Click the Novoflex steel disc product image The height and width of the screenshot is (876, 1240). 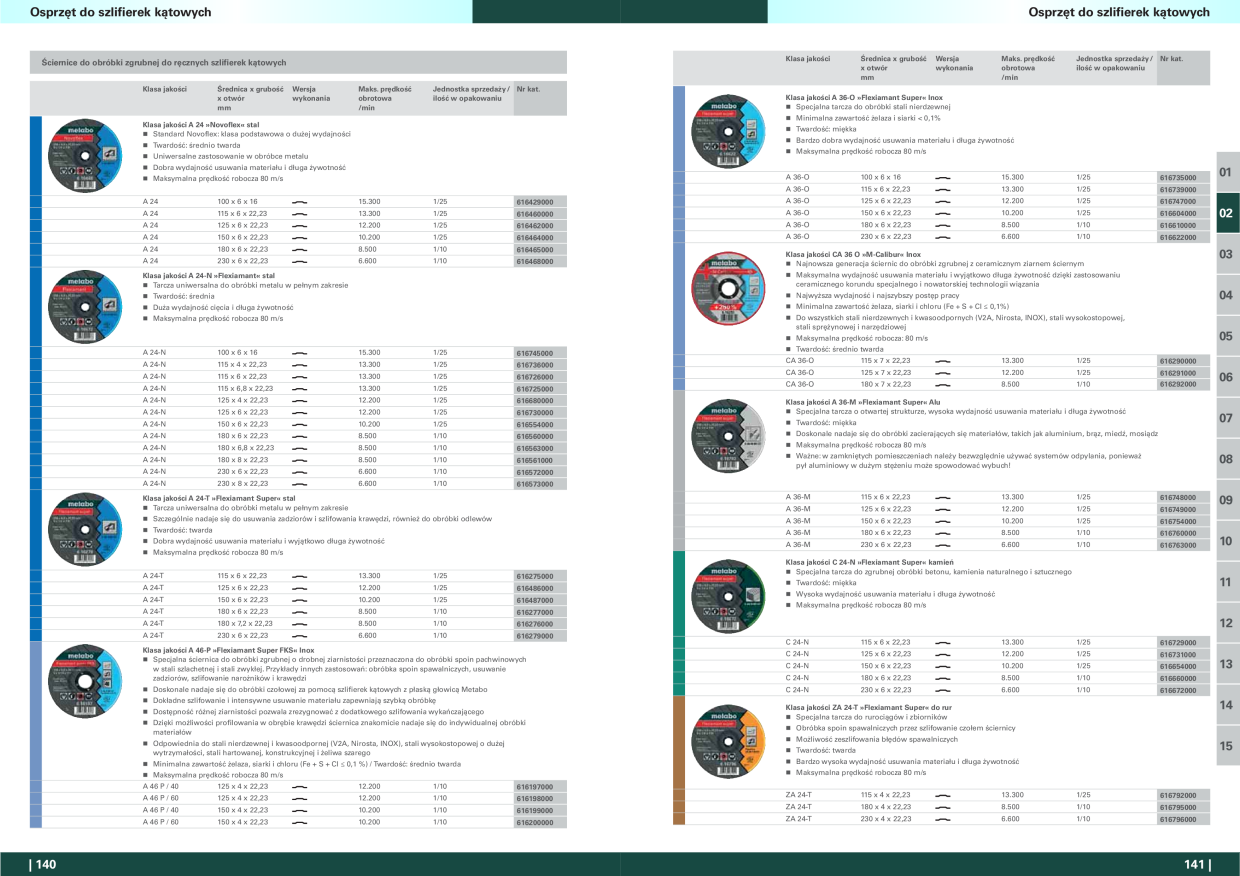[83, 155]
